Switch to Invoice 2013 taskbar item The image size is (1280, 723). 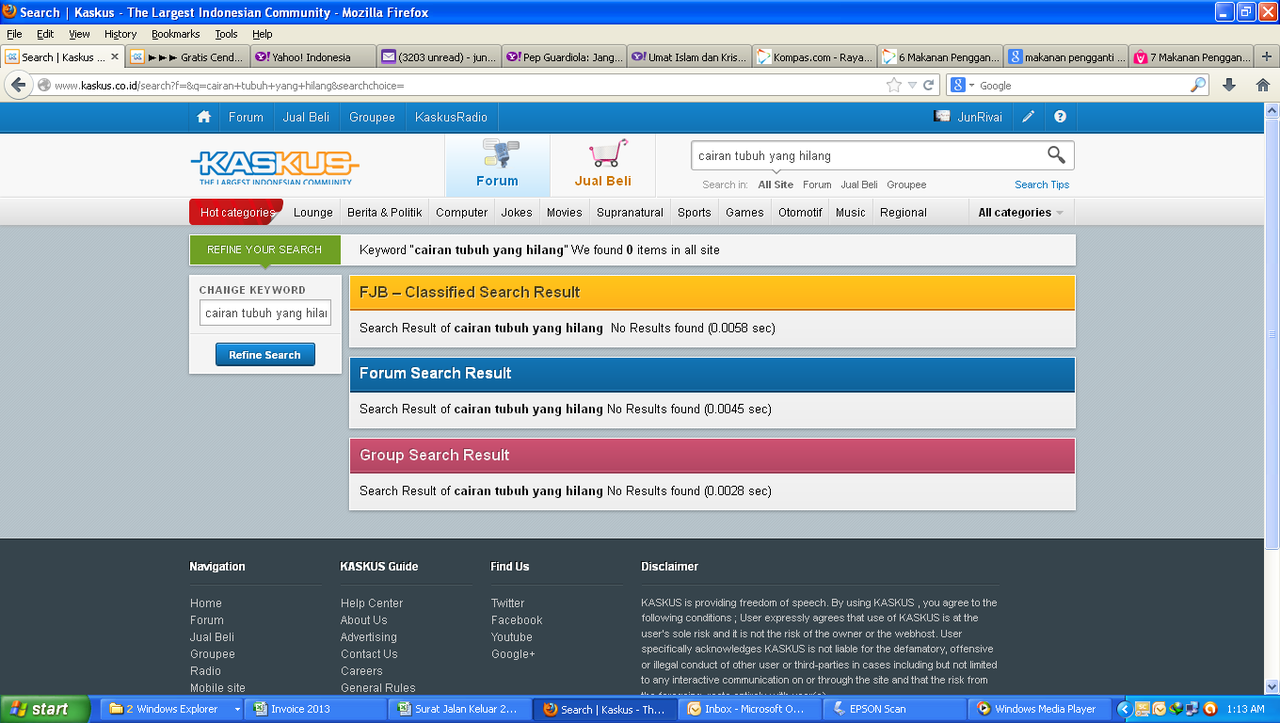tap(315, 709)
